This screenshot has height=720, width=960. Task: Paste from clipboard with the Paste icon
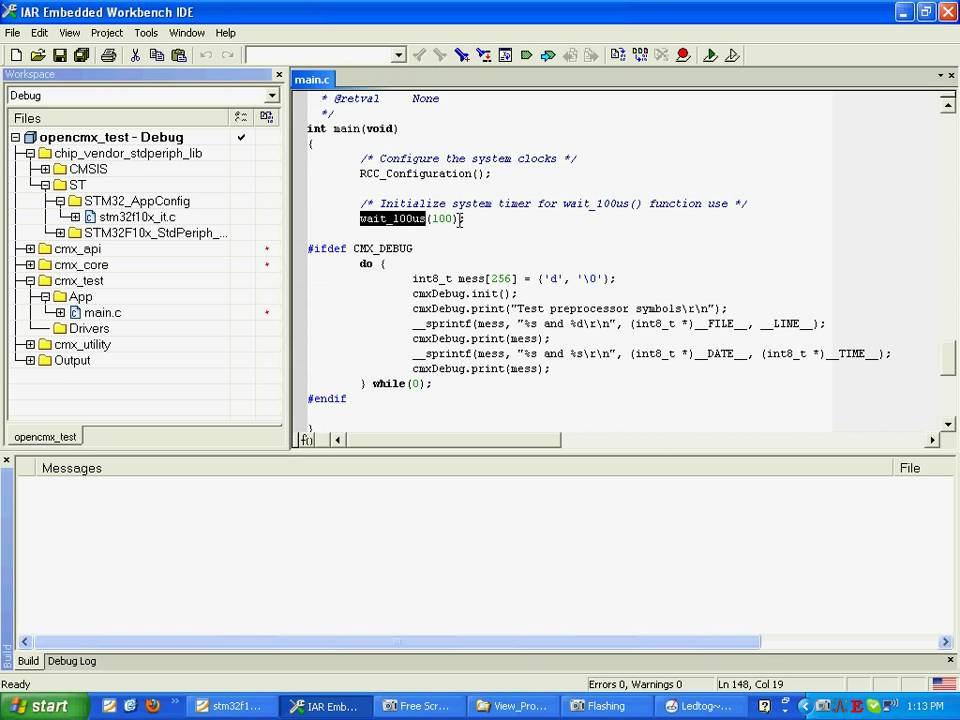[x=179, y=56]
